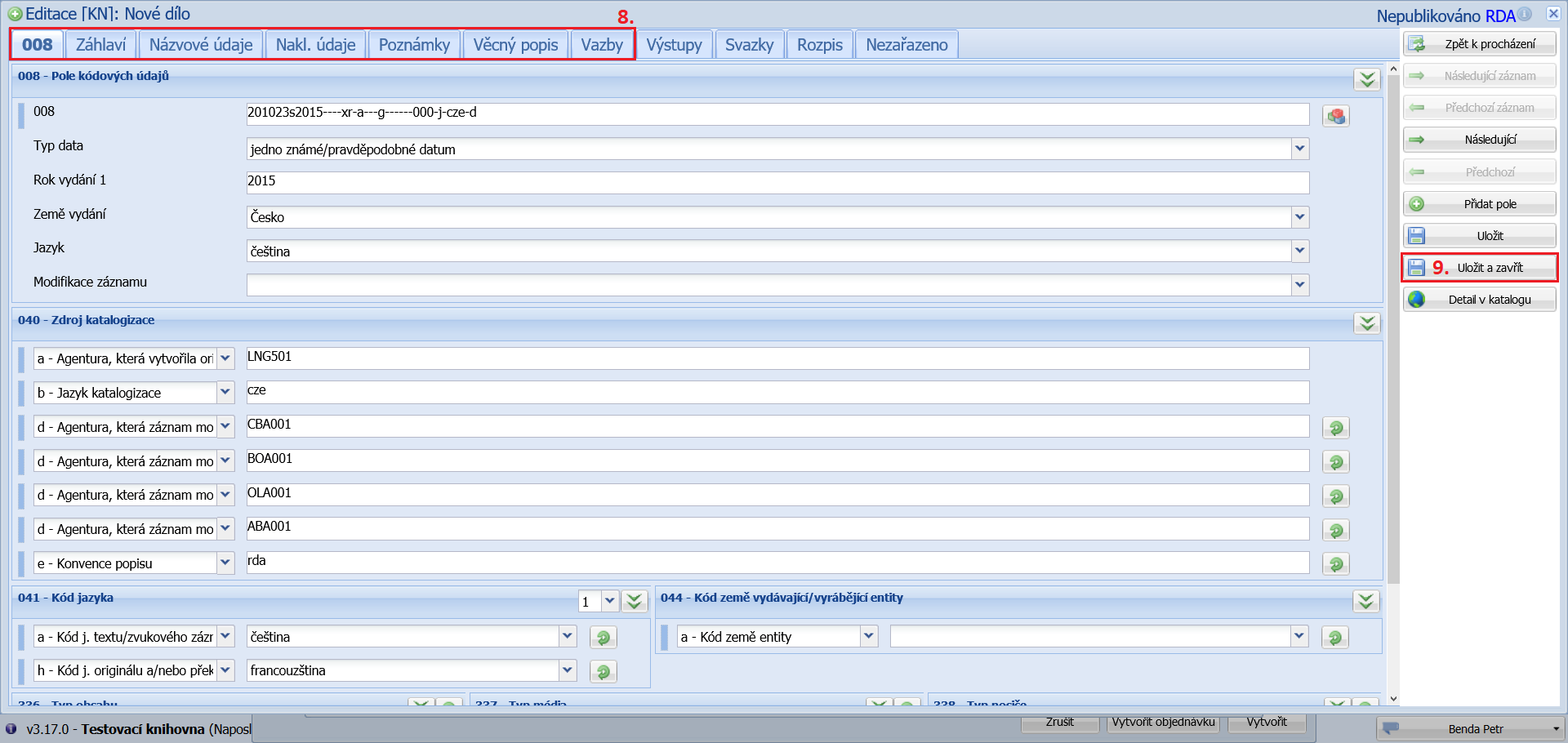The image size is (1568, 743).
Task: Switch to the Nakl. údaje tab
Action: (x=315, y=45)
